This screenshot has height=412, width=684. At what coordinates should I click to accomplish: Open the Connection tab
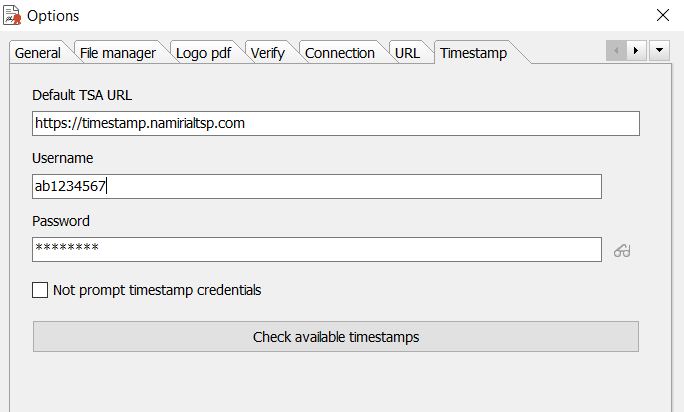pyautogui.click(x=339, y=53)
